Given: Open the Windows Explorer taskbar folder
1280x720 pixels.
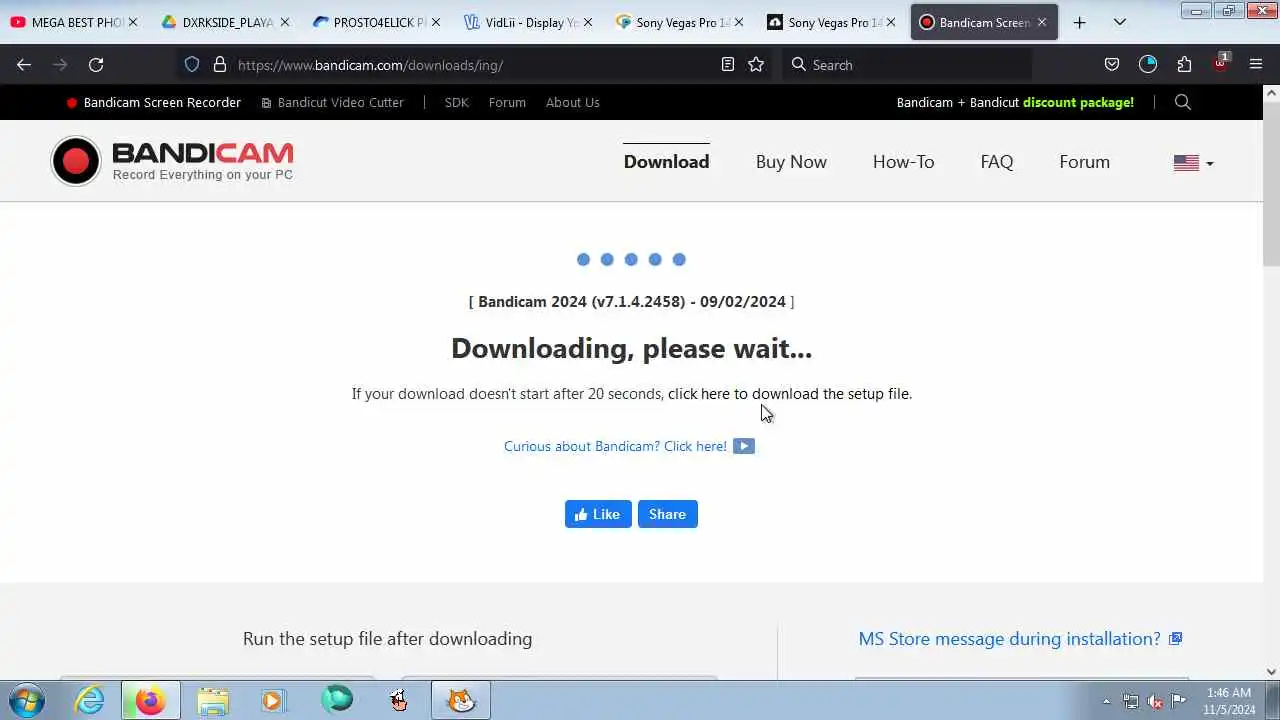Looking at the screenshot, I should click(212, 700).
